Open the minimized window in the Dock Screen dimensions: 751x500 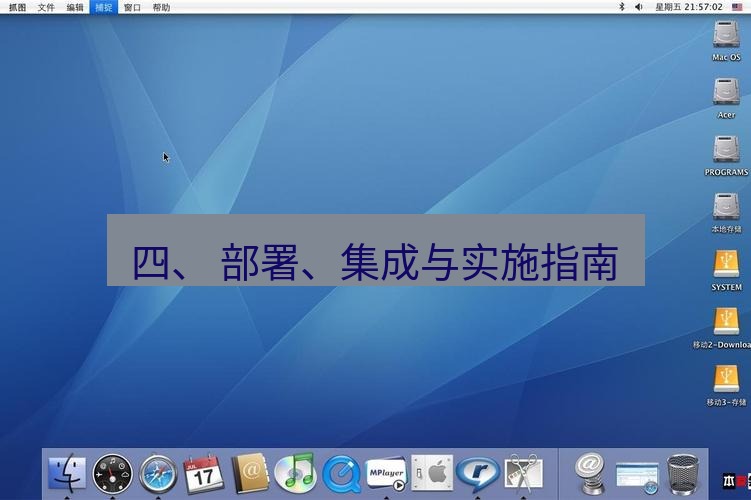(637, 477)
